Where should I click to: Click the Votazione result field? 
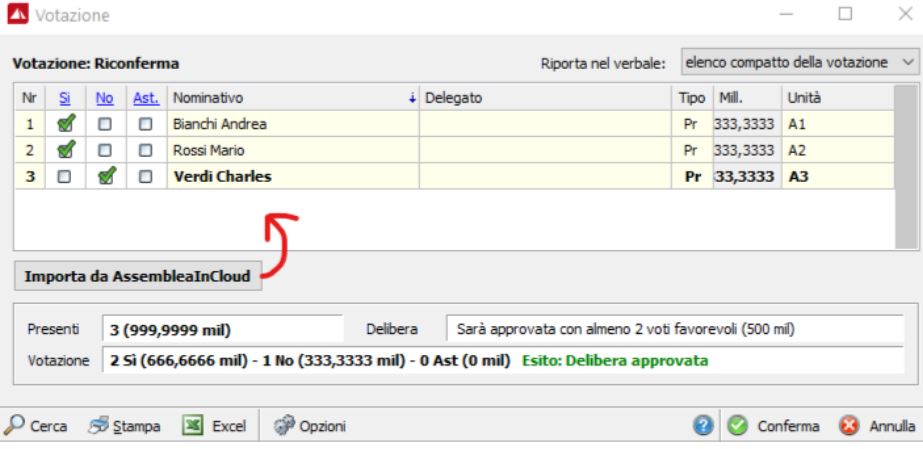[x=503, y=360]
